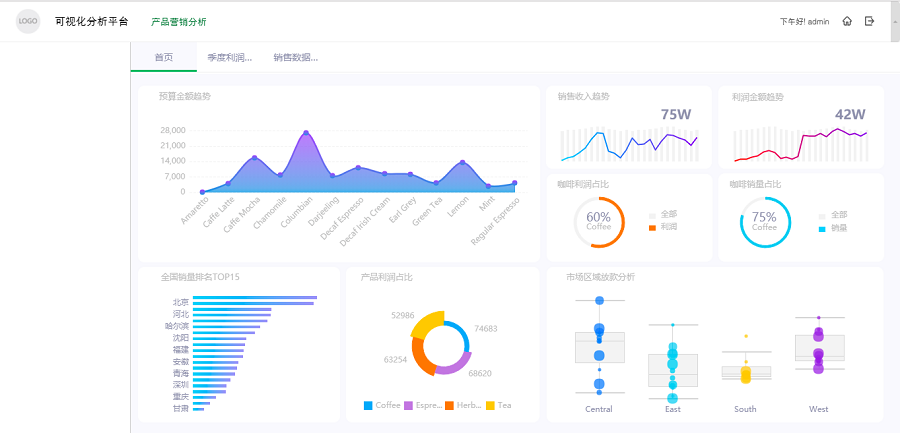This screenshot has width=900, height=433.
Task: Switch to the 季度利润 tab
Action: click(229, 58)
